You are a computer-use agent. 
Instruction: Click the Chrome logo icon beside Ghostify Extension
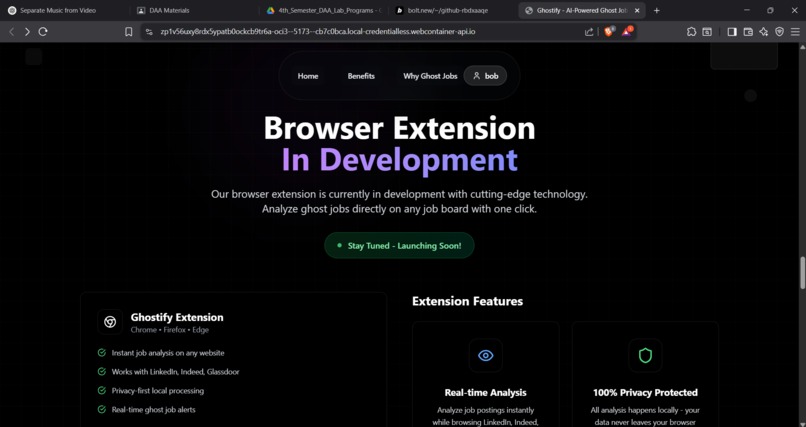click(x=110, y=322)
